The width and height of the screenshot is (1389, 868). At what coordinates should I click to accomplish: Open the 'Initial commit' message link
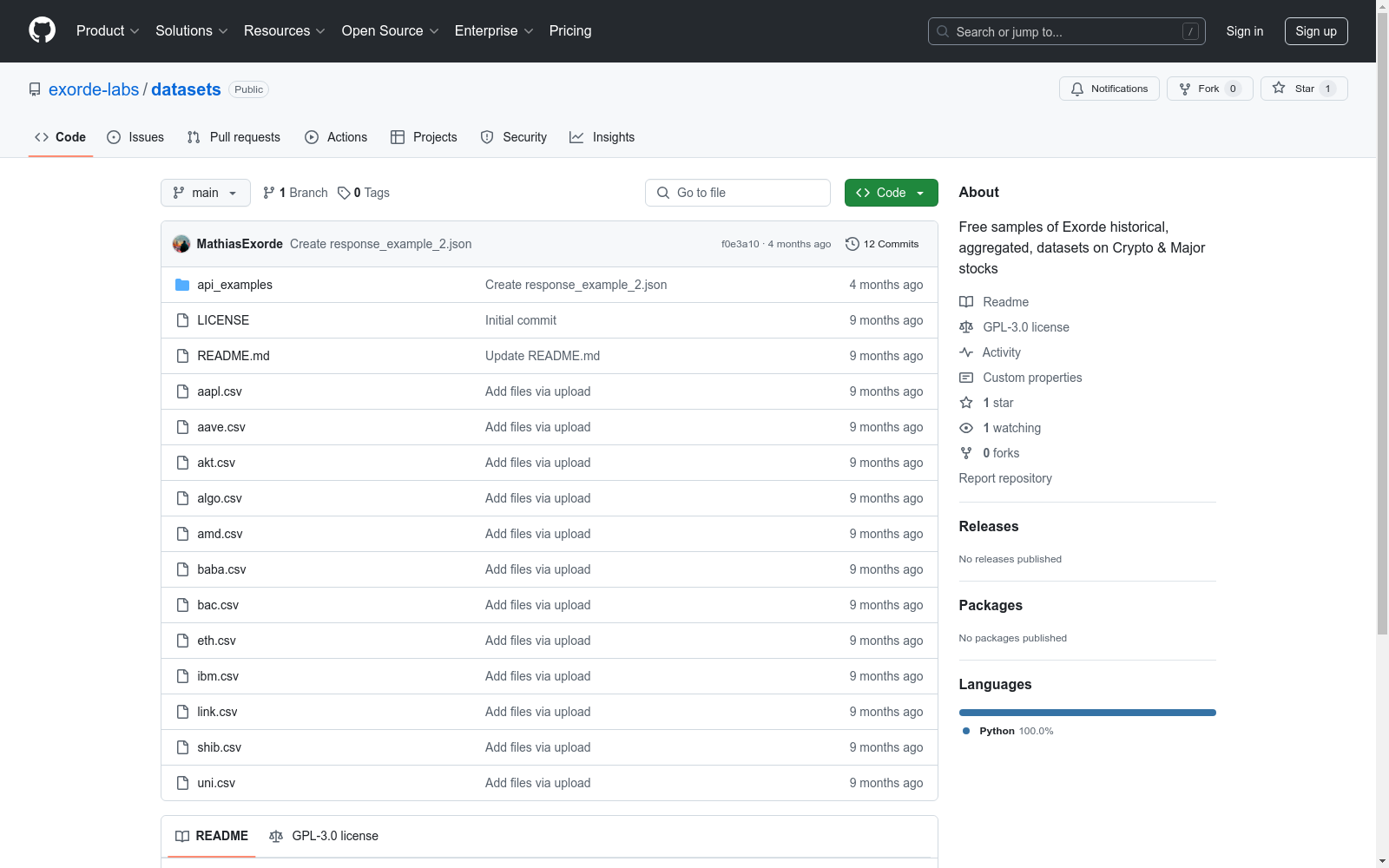point(521,320)
